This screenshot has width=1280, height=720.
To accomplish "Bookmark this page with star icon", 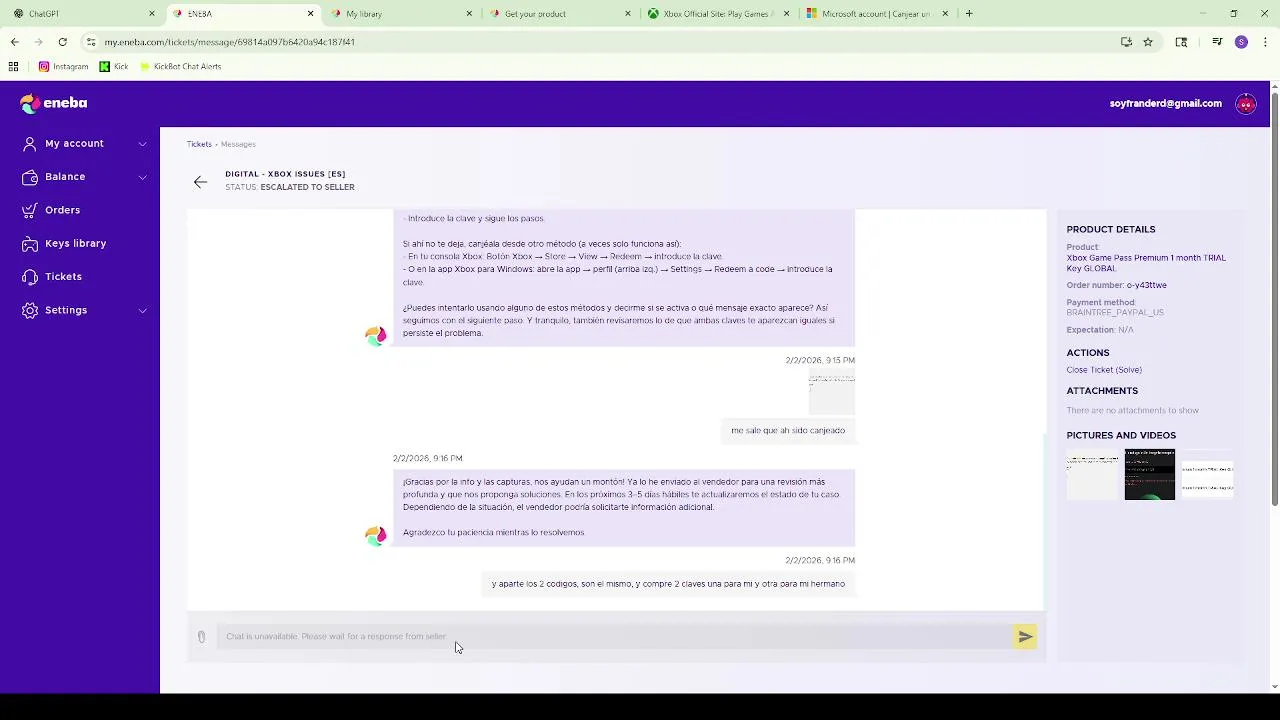I will tap(1148, 42).
